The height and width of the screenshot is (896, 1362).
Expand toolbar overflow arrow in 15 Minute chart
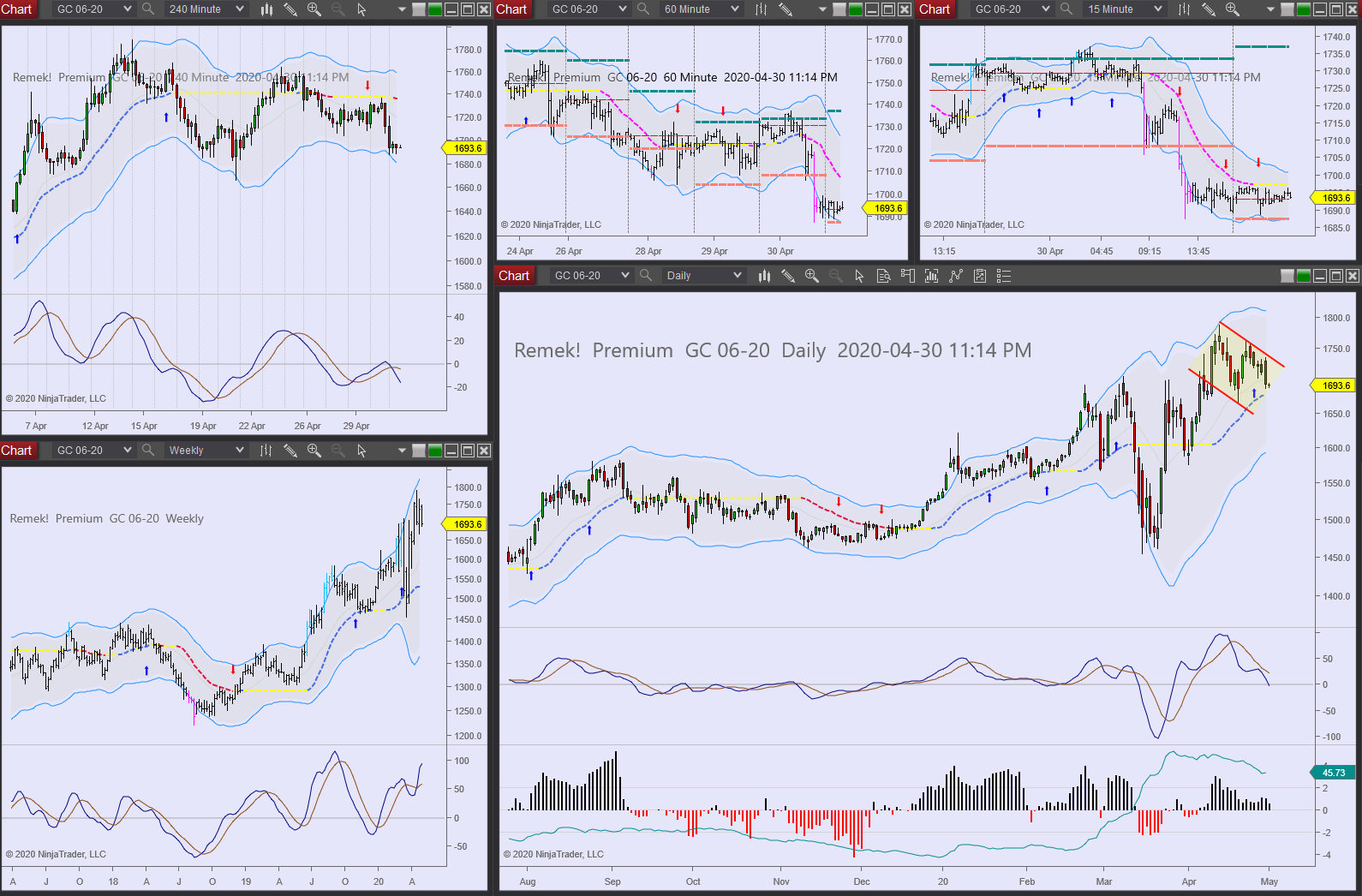pos(1270,9)
